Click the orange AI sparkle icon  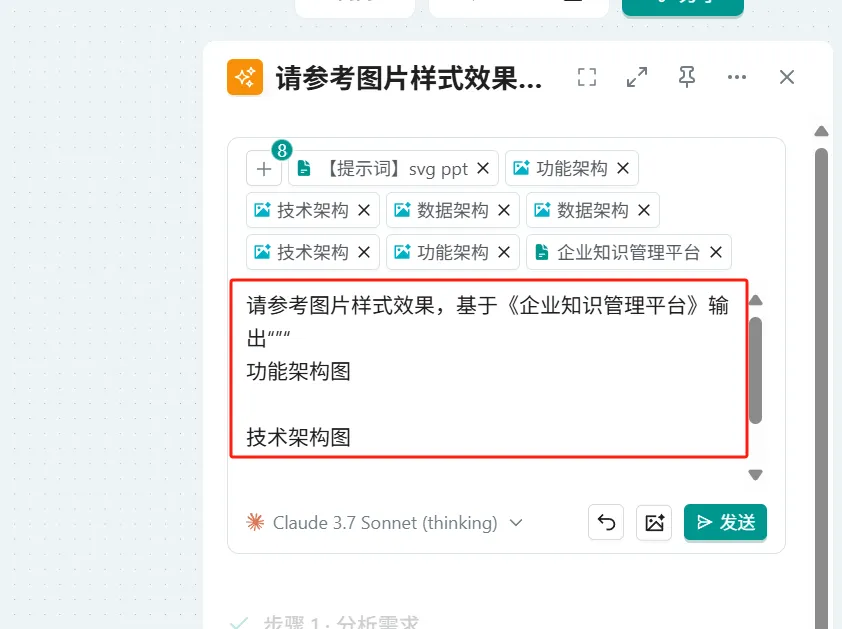(x=245, y=78)
